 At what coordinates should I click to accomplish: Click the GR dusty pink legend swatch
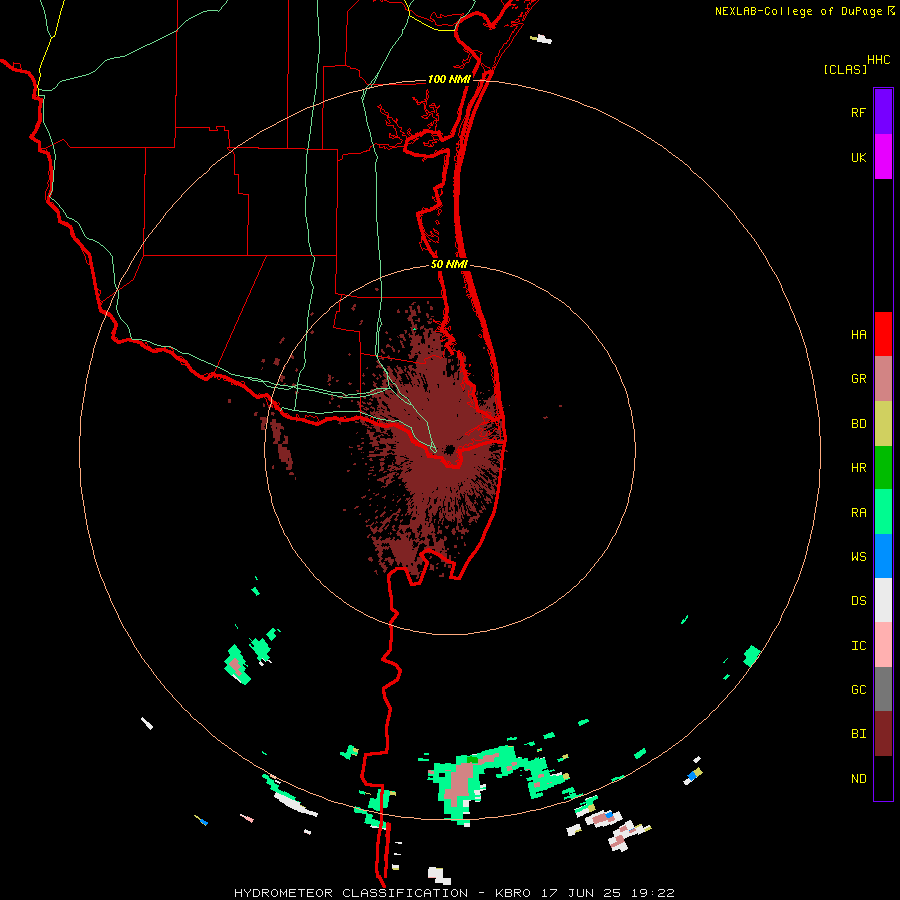(883, 378)
